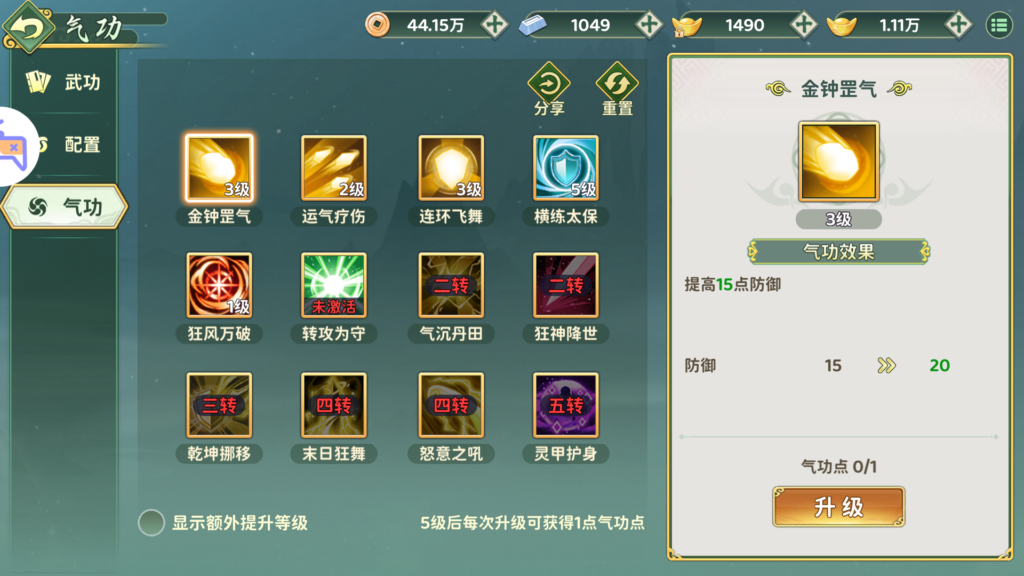Open the top-right list menu
Image resolution: width=1024 pixels, height=576 pixels.
[x=999, y=25]
